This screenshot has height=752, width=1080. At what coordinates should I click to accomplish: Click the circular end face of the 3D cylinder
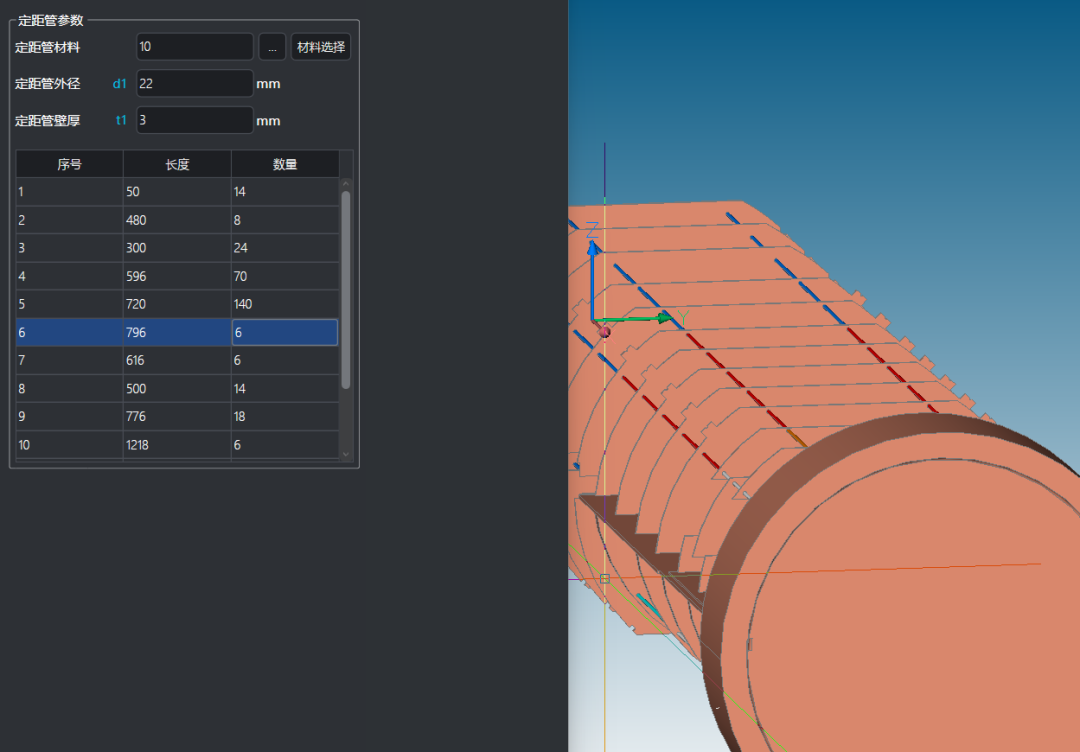(x=916, y=606)
